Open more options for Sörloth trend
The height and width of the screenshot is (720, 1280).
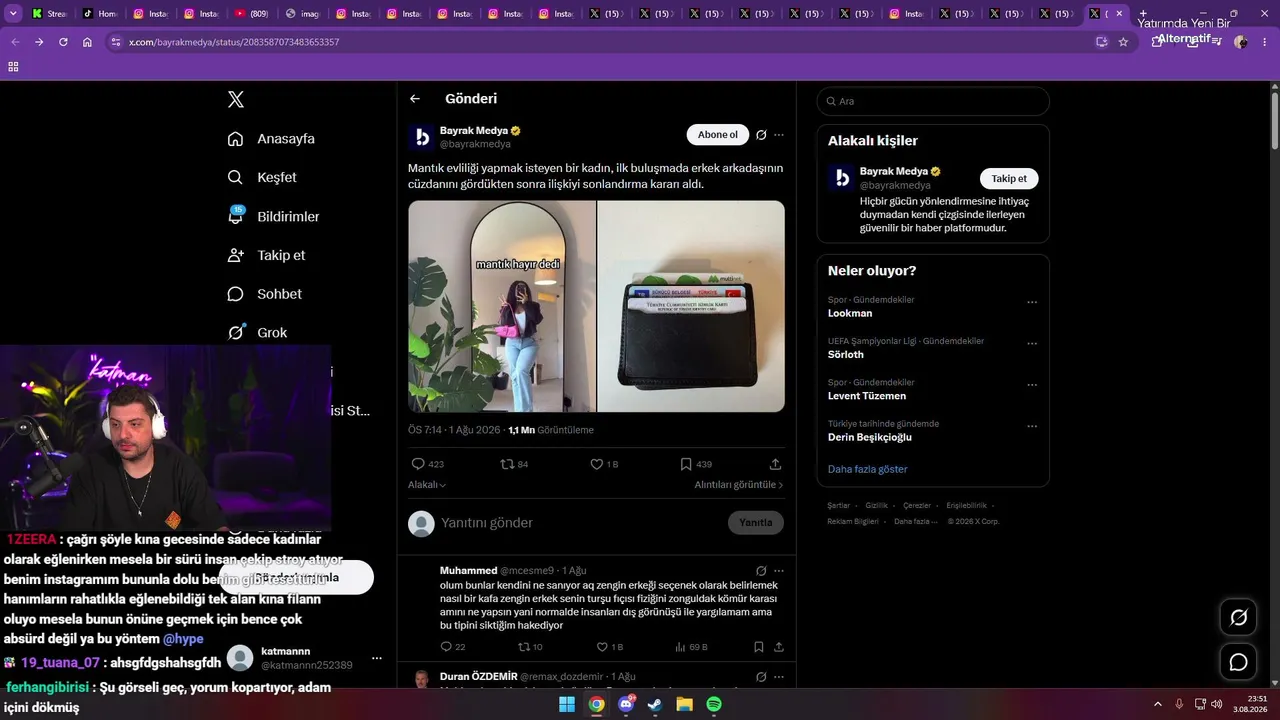(x=1032, y=343)
